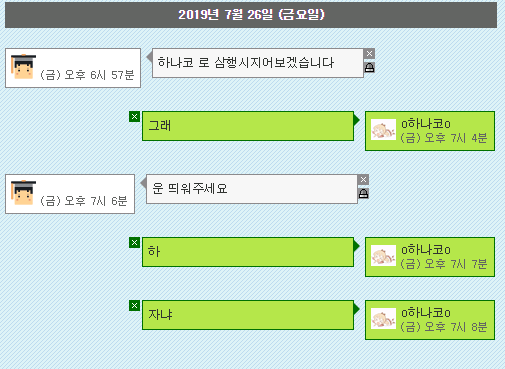505x369 pixels.
Task: Delete the 하나코 로 삼행시 message with X
Action: click(x=369, y=53)
